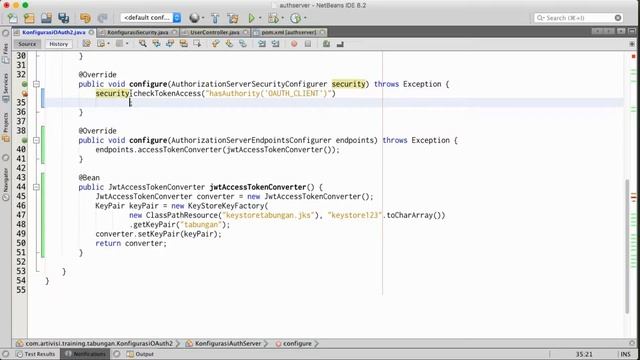Screen dimensions: 640x360
Task: Click the New Project icon
Action: tap(29, 18)
